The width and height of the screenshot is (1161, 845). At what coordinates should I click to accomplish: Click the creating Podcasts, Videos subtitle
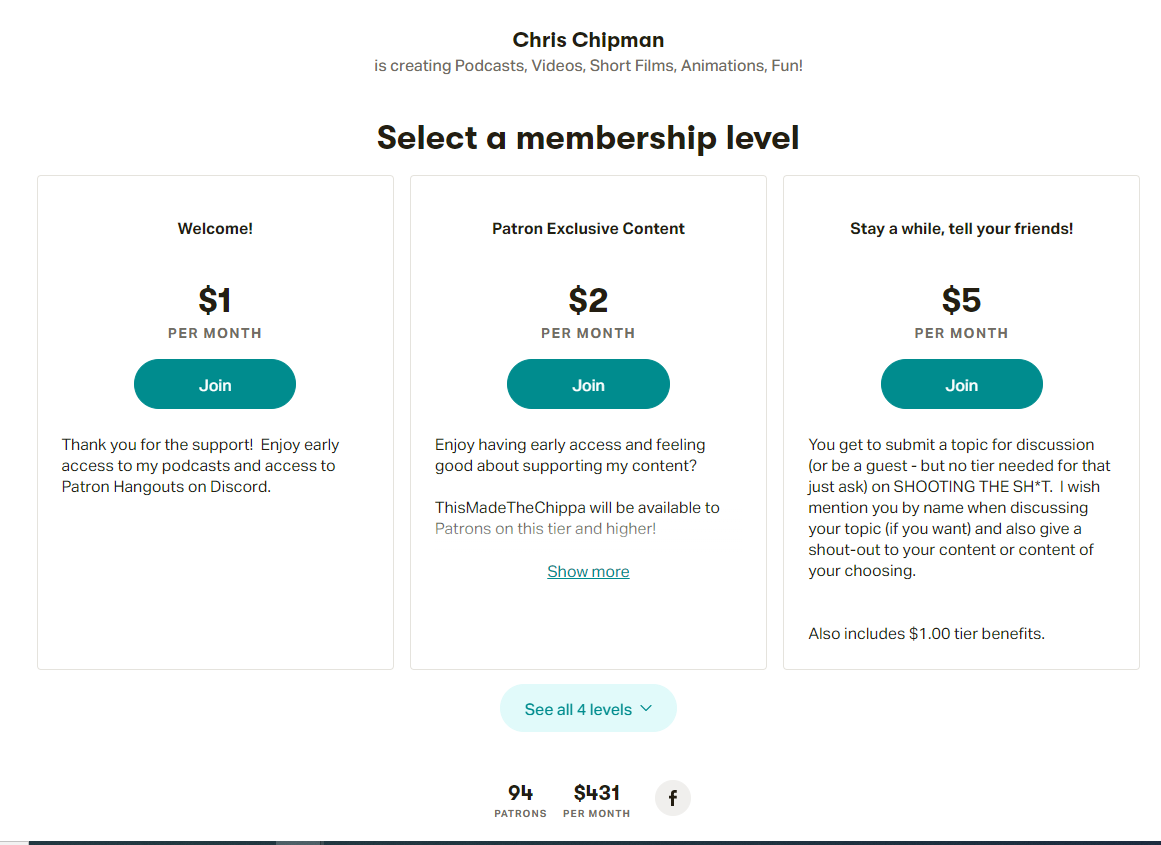tap(588, 66)
